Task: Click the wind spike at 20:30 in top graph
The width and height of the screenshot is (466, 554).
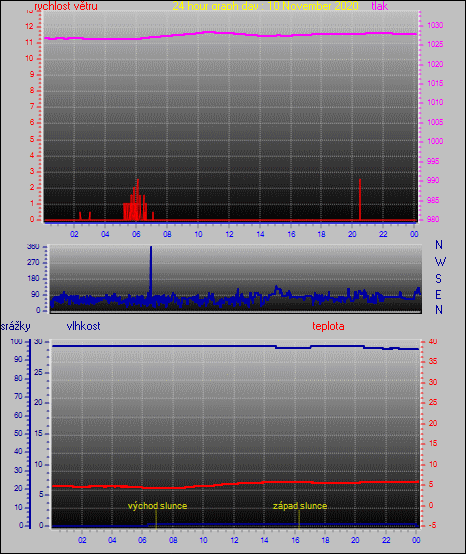Action: point(360,199)
